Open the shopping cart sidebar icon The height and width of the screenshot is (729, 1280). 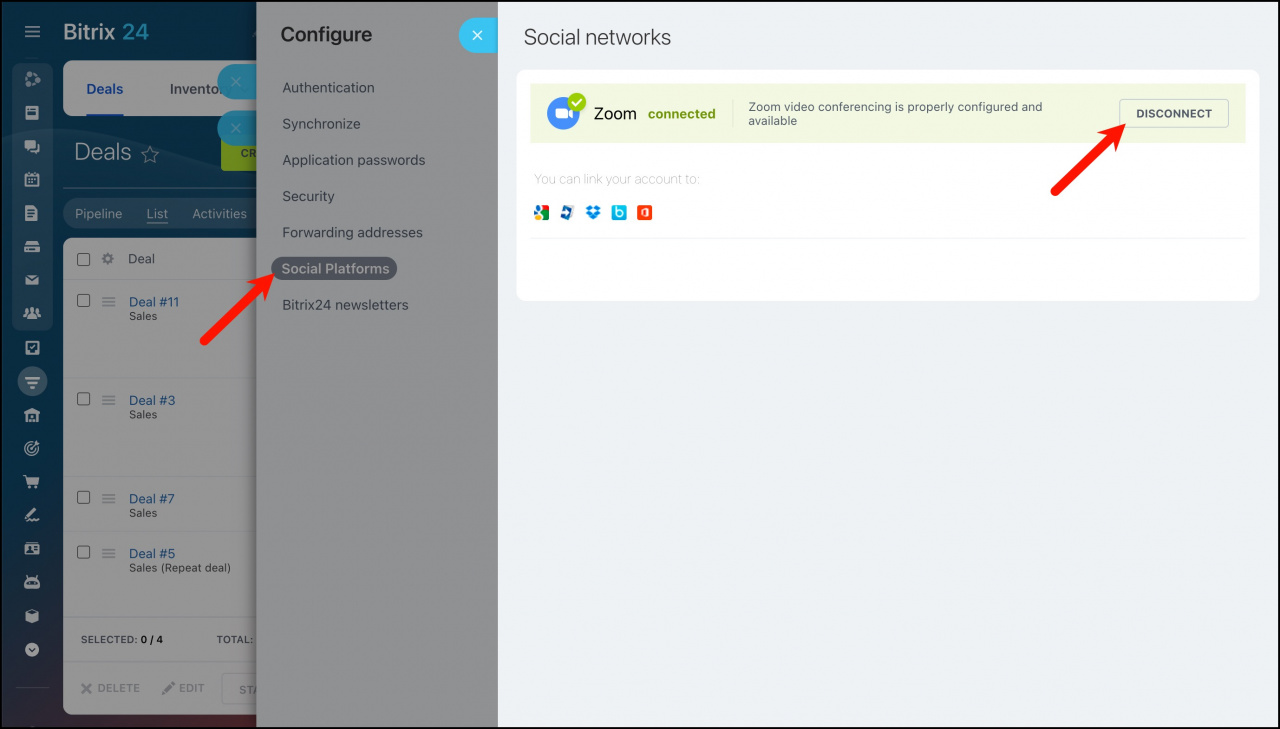tap(32, 482)
